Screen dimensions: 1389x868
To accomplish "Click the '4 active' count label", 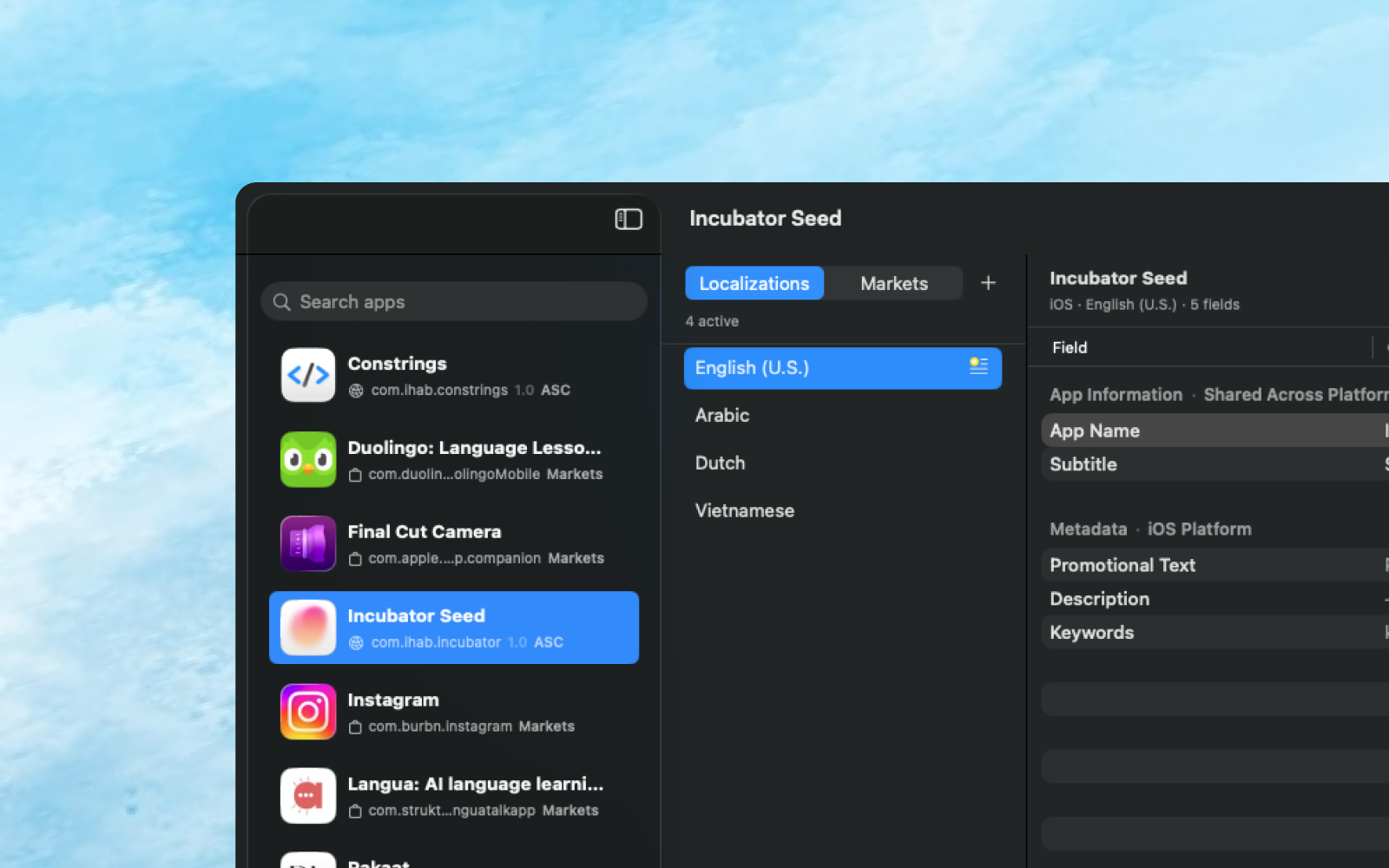I will click(x=712, y=321).
